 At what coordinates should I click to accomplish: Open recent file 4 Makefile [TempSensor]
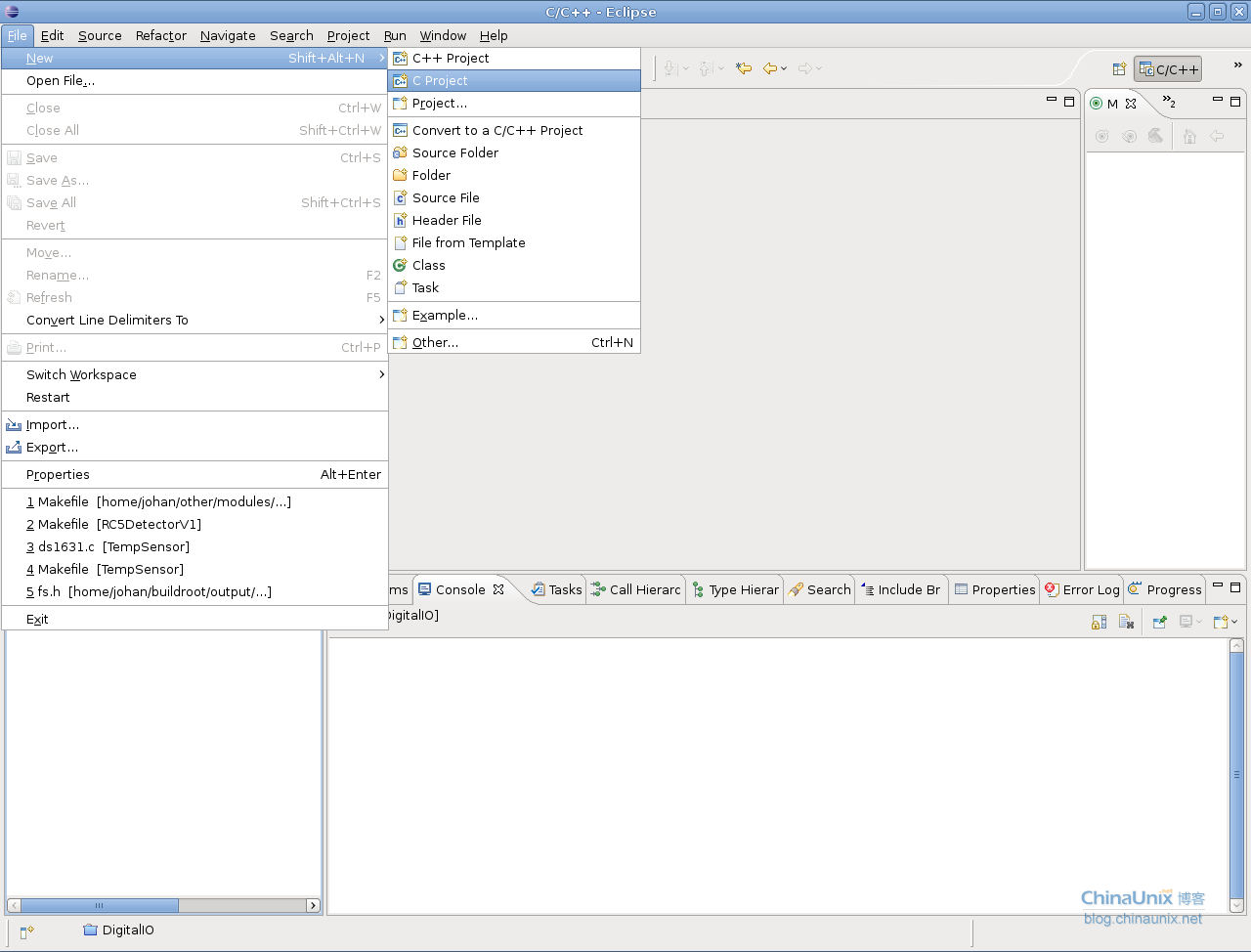pos(194,569)
